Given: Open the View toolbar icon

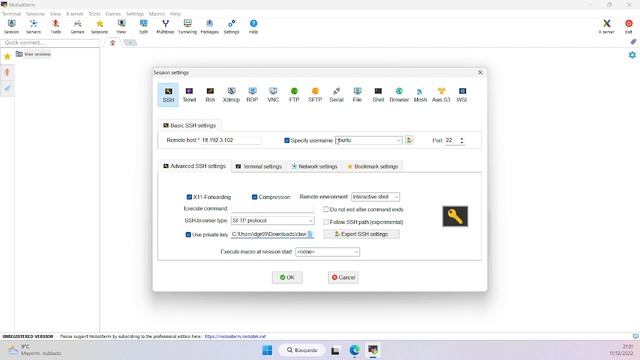Looking at the screenshot, I should (121, 27).
